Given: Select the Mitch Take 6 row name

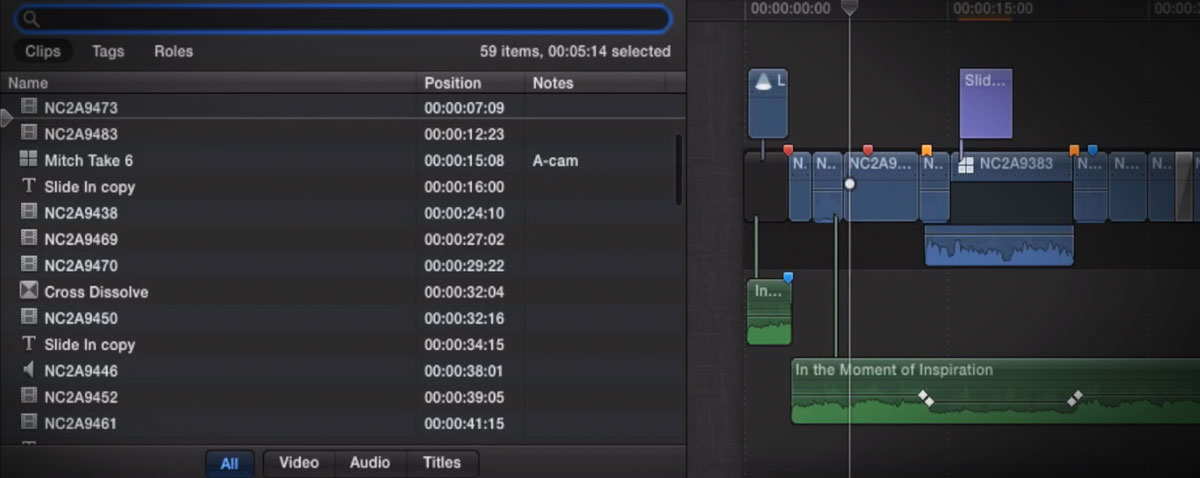Looking at the screenshot, I should 89,160.
